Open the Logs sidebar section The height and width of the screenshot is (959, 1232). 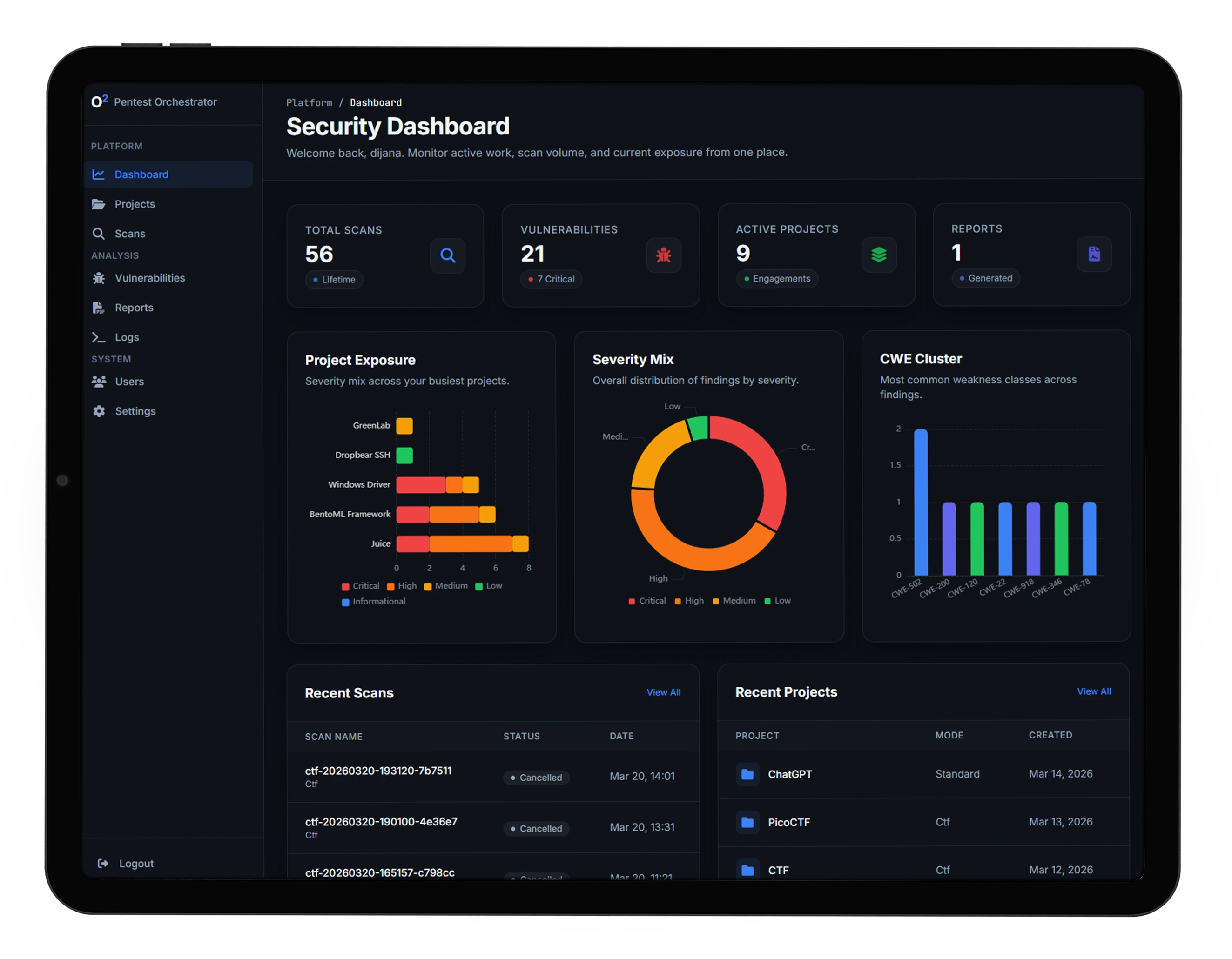pyautogui.click(x=126, y=337)
